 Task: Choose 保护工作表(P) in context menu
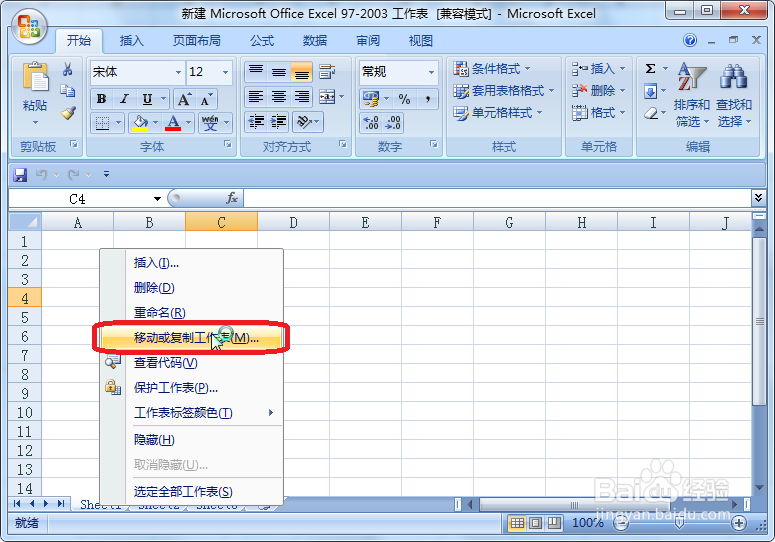[x=192, y=388]
